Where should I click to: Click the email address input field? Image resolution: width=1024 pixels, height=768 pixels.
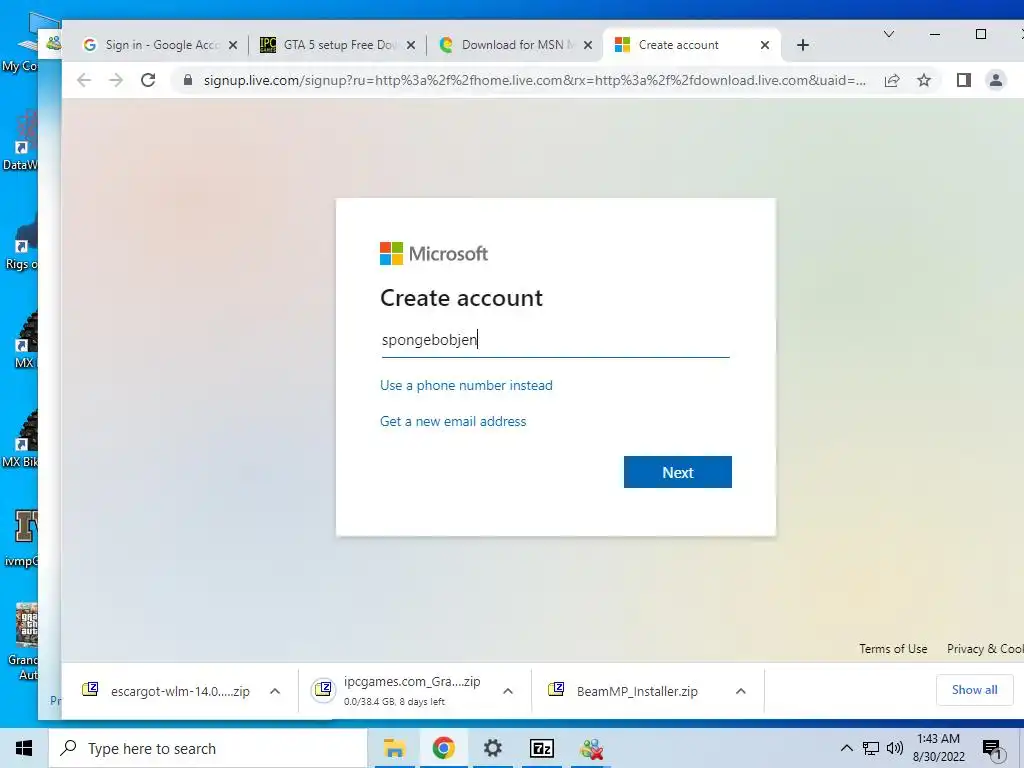pyautogui.click(x=555, y=340)
